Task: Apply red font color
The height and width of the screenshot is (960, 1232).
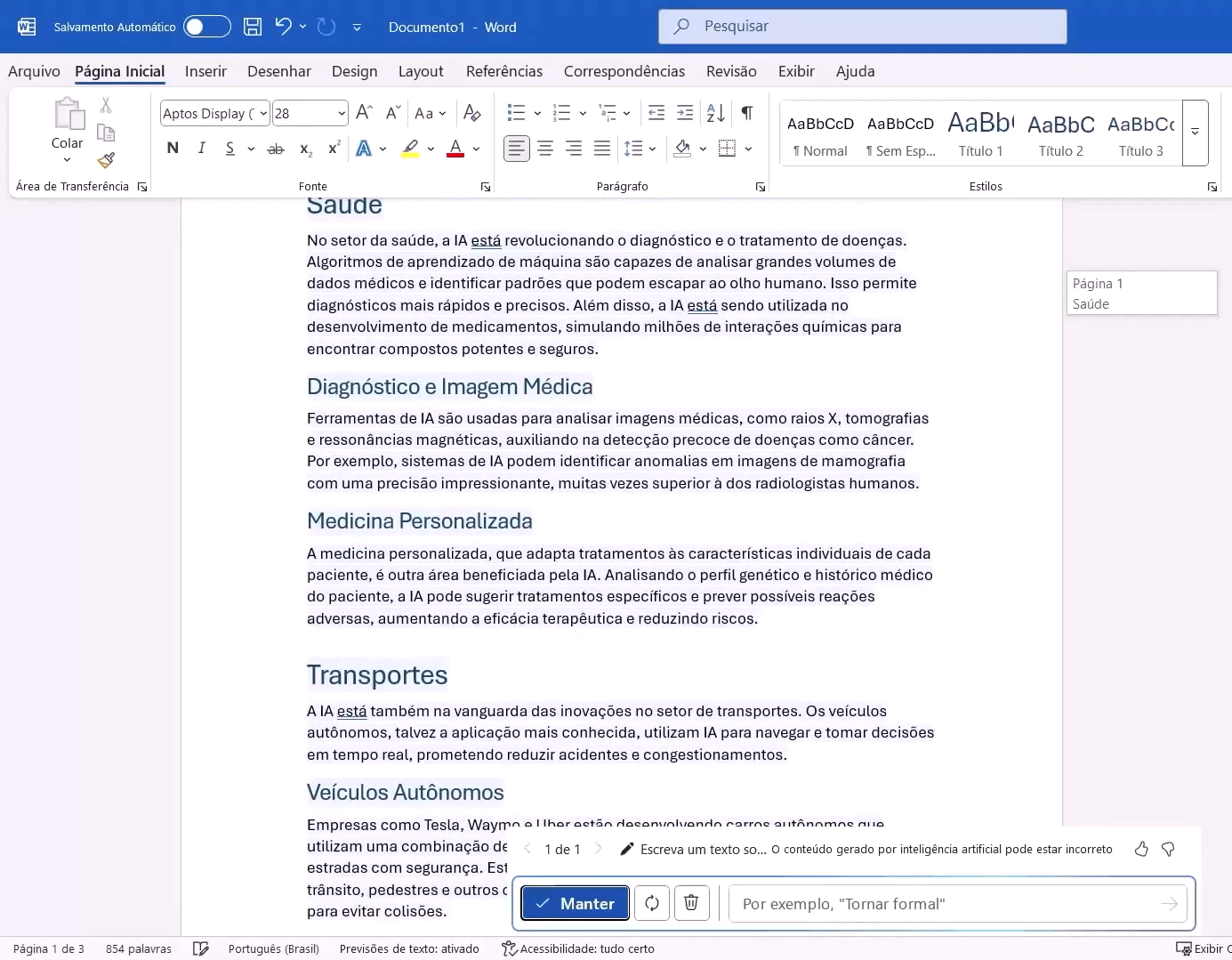Action: [455, 149]
